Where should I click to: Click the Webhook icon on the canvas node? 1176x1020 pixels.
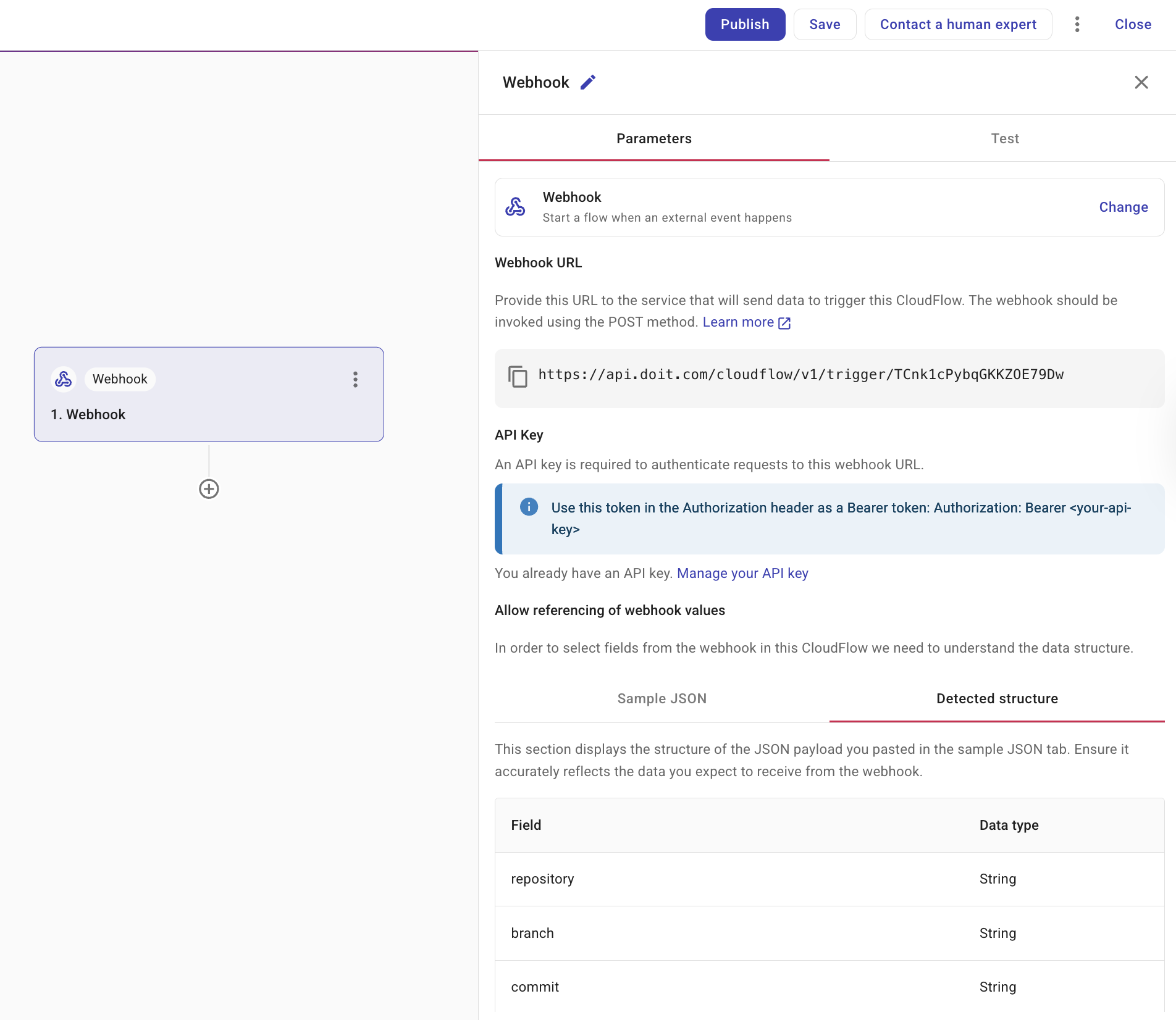point(64,379)
